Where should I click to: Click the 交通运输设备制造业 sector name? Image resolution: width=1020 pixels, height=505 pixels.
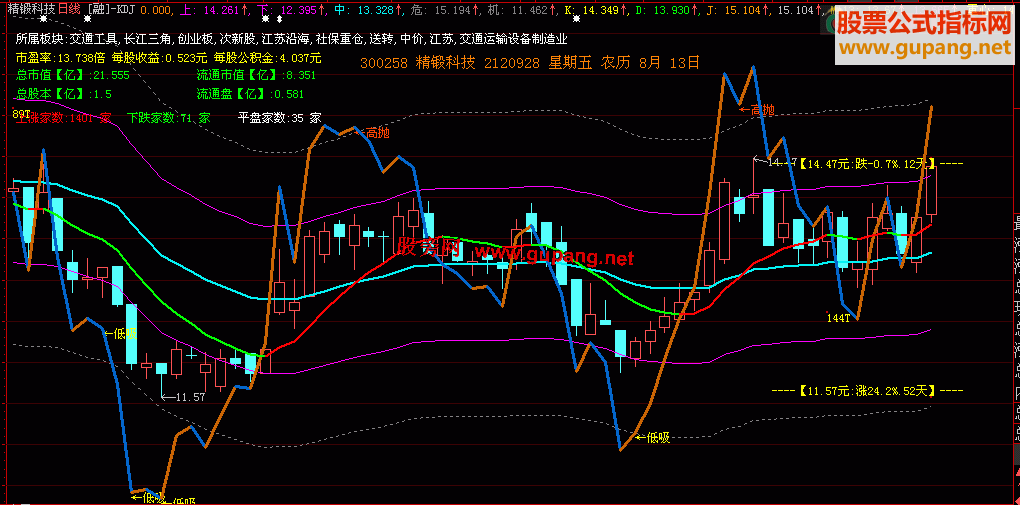(x=514, y=39)
